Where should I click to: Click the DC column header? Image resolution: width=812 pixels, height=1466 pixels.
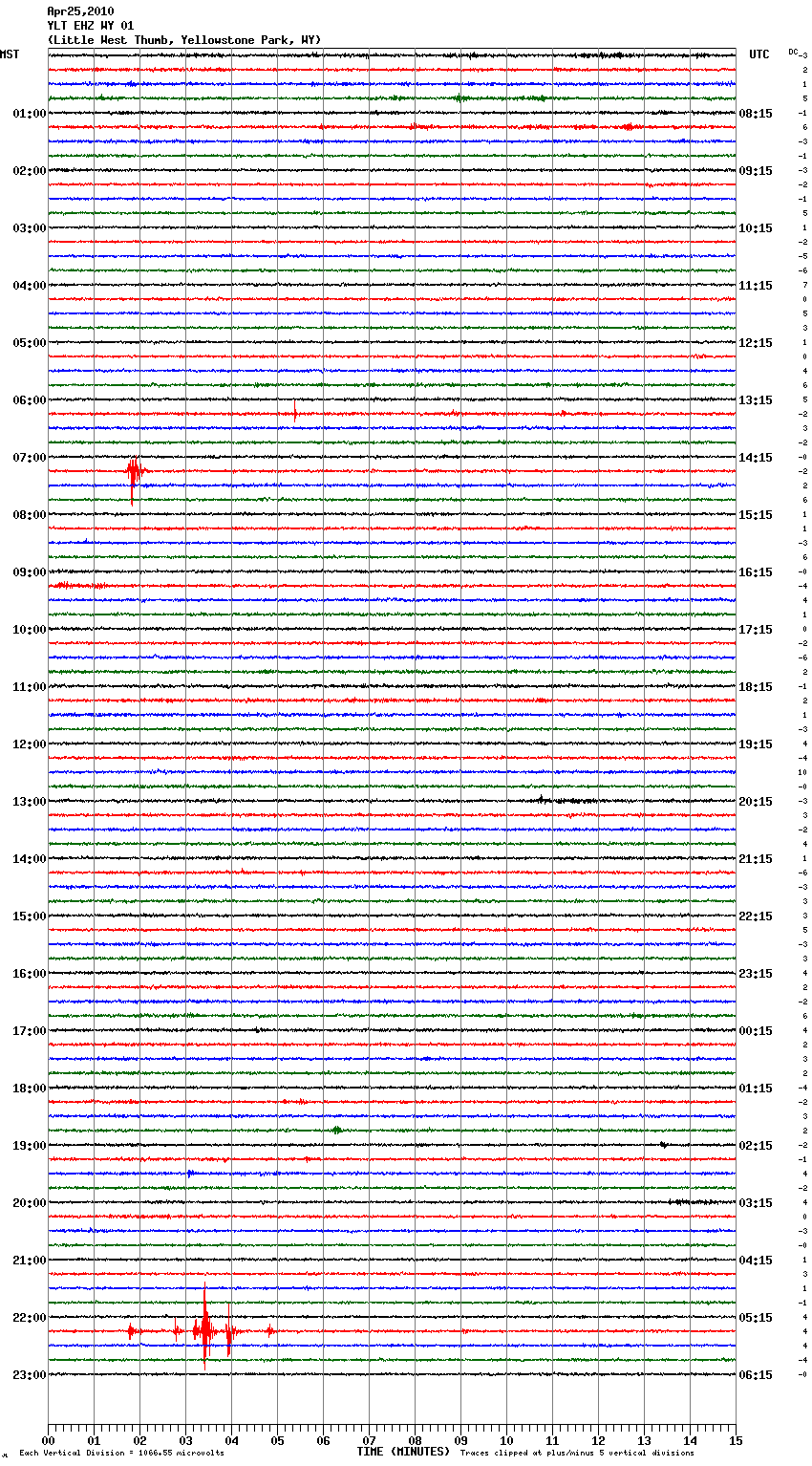(793, 52)
